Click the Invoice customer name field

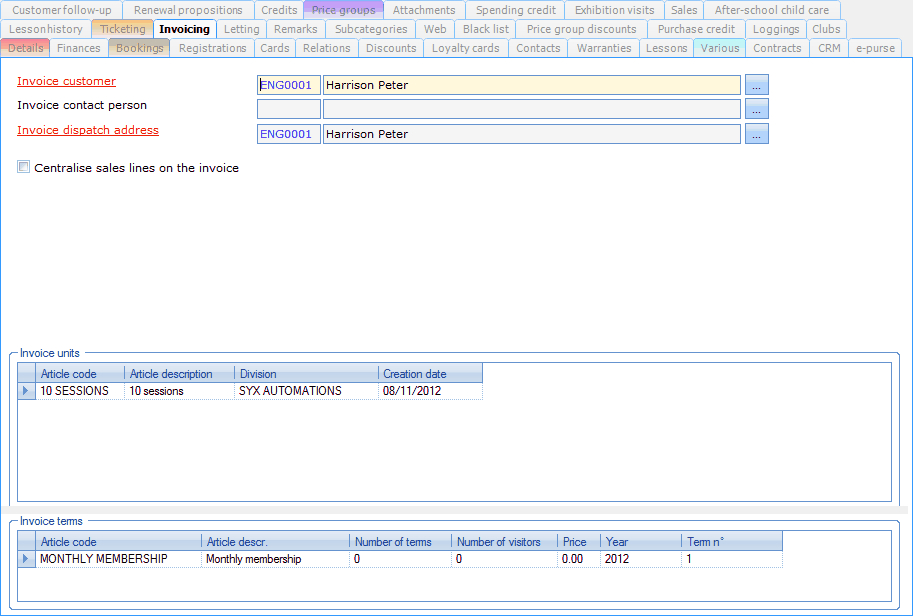click(531, 85)
